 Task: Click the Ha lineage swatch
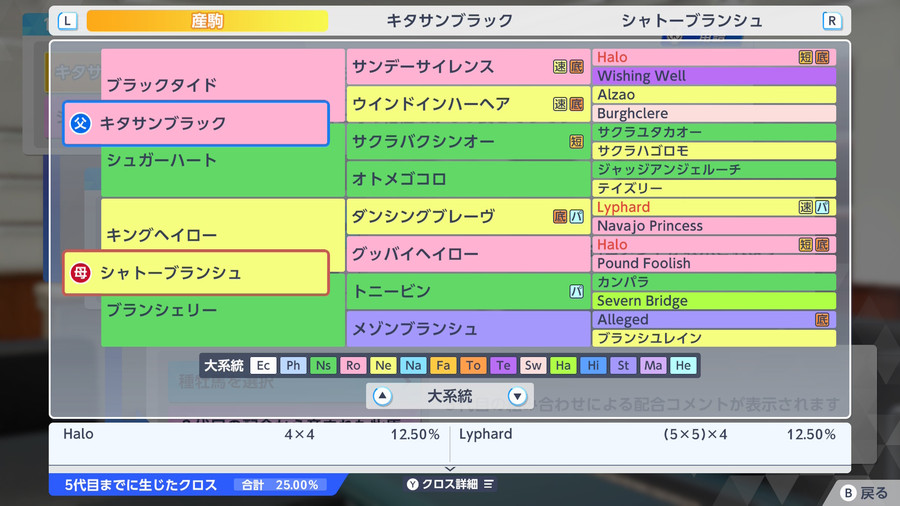pyautogui.click(x=563, y=365)
